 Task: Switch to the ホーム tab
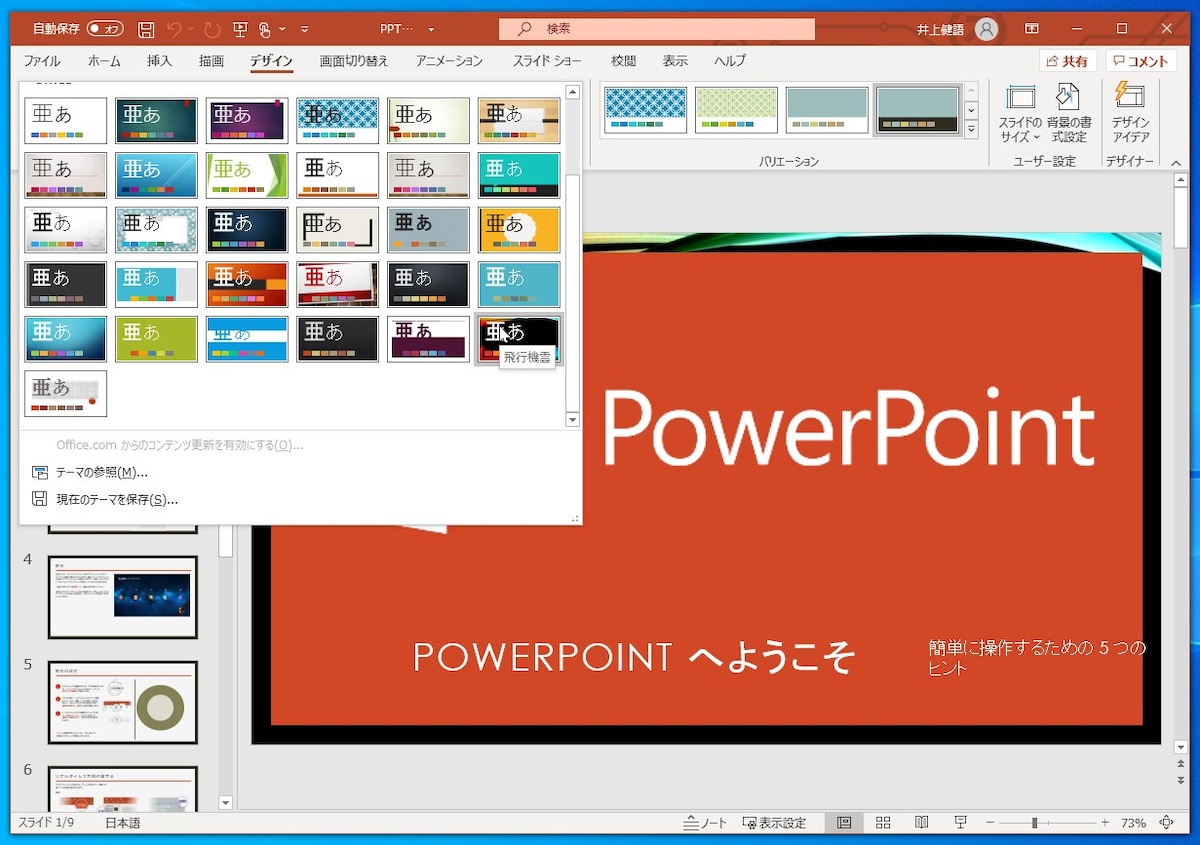[104, 61]
